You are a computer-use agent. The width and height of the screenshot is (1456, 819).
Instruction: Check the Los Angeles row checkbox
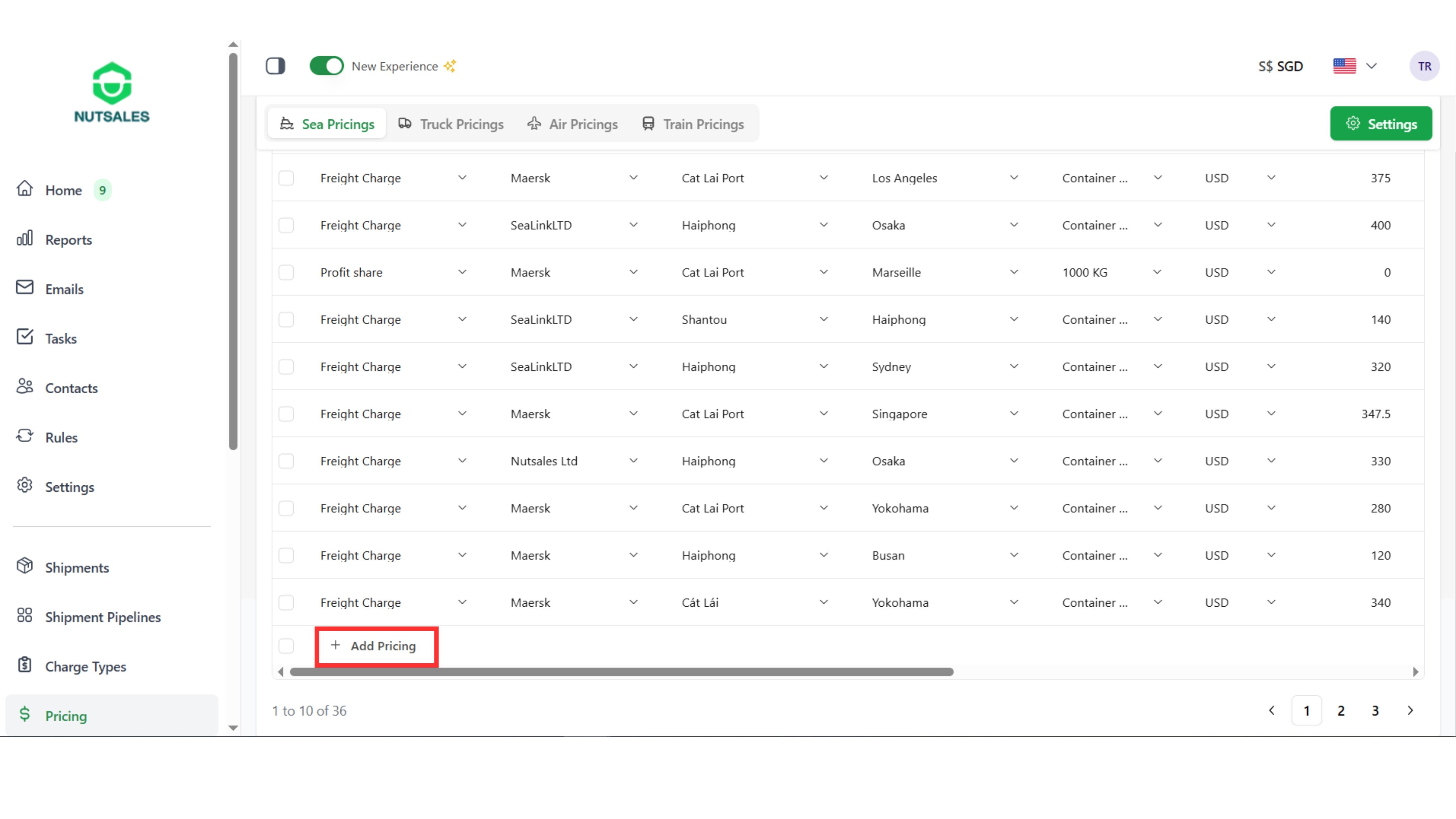pyautogui.click(x=286, y=178)
